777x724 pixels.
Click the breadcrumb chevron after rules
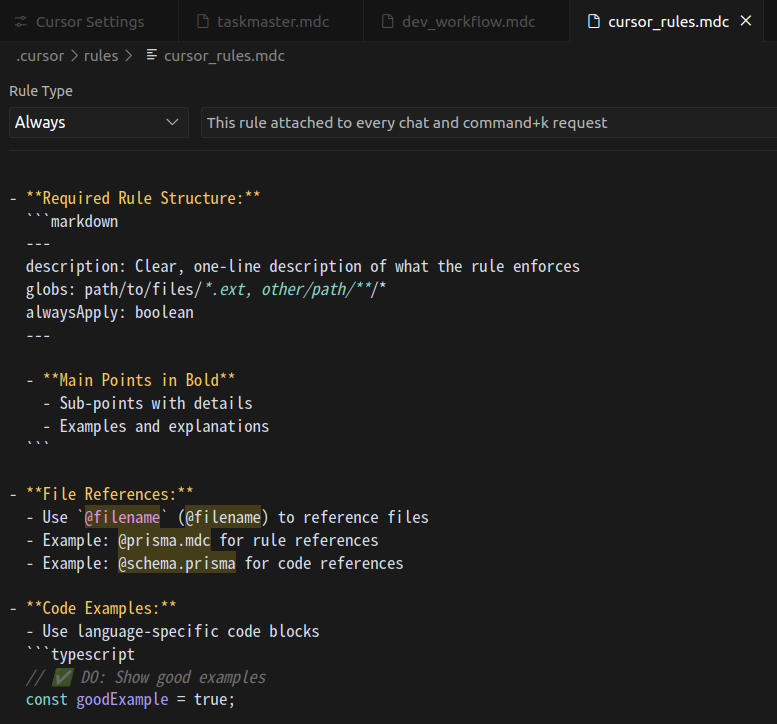129,56
